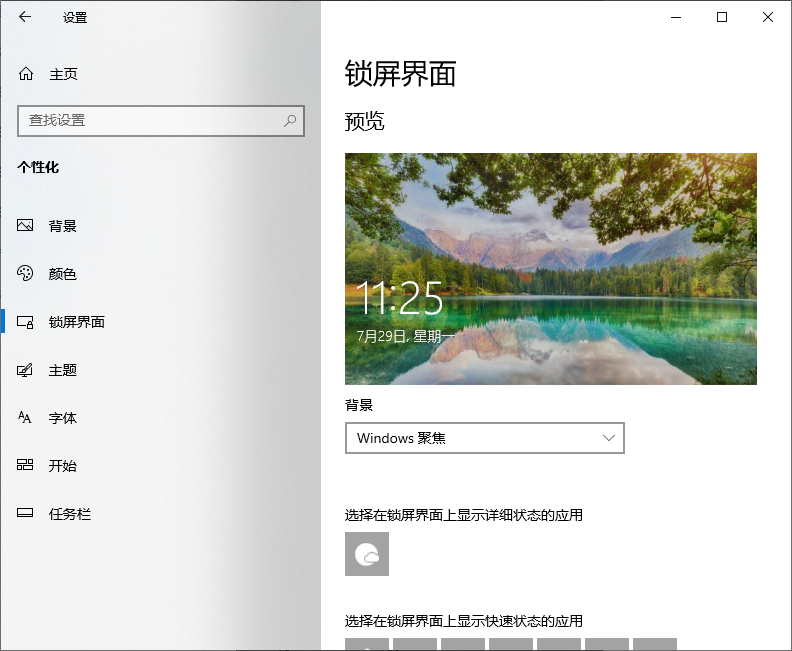Viewport: 792px width, 651px height.
Task: Close the Settings window
Action: pos(768,17)
